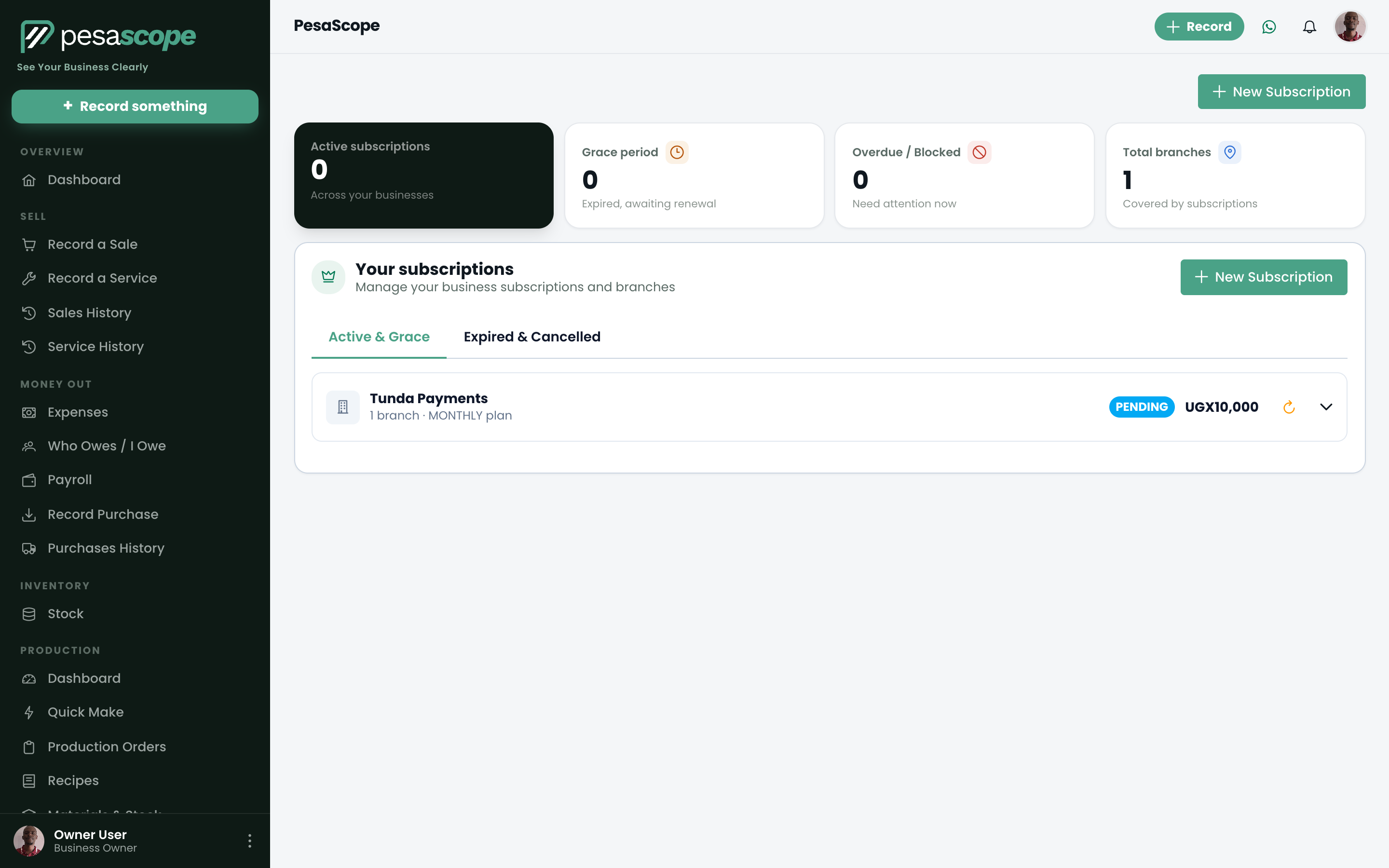Click the cart icon beside Record a Sale
Screen dimensions: 1389x868
(x=29, y=244)
